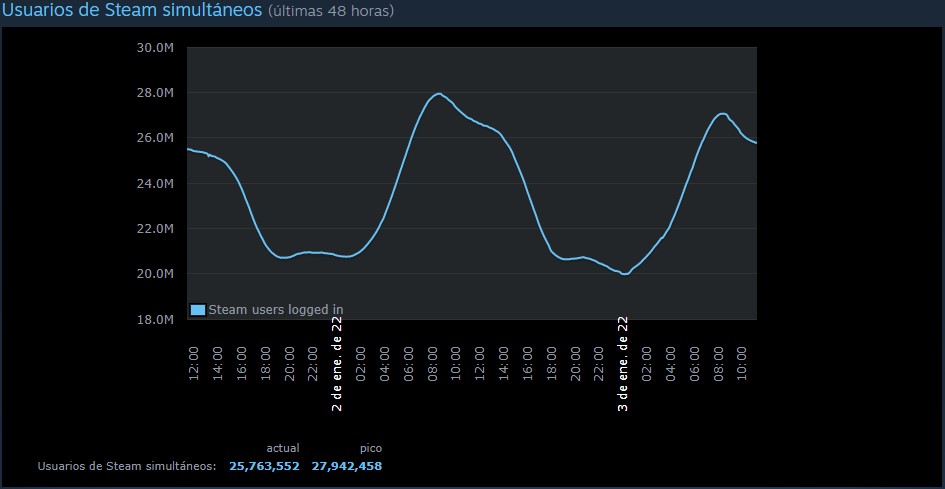Screen dimensions: 945x489
Task: Click the 26.0M y-axis label
Action: click(156, 138)
